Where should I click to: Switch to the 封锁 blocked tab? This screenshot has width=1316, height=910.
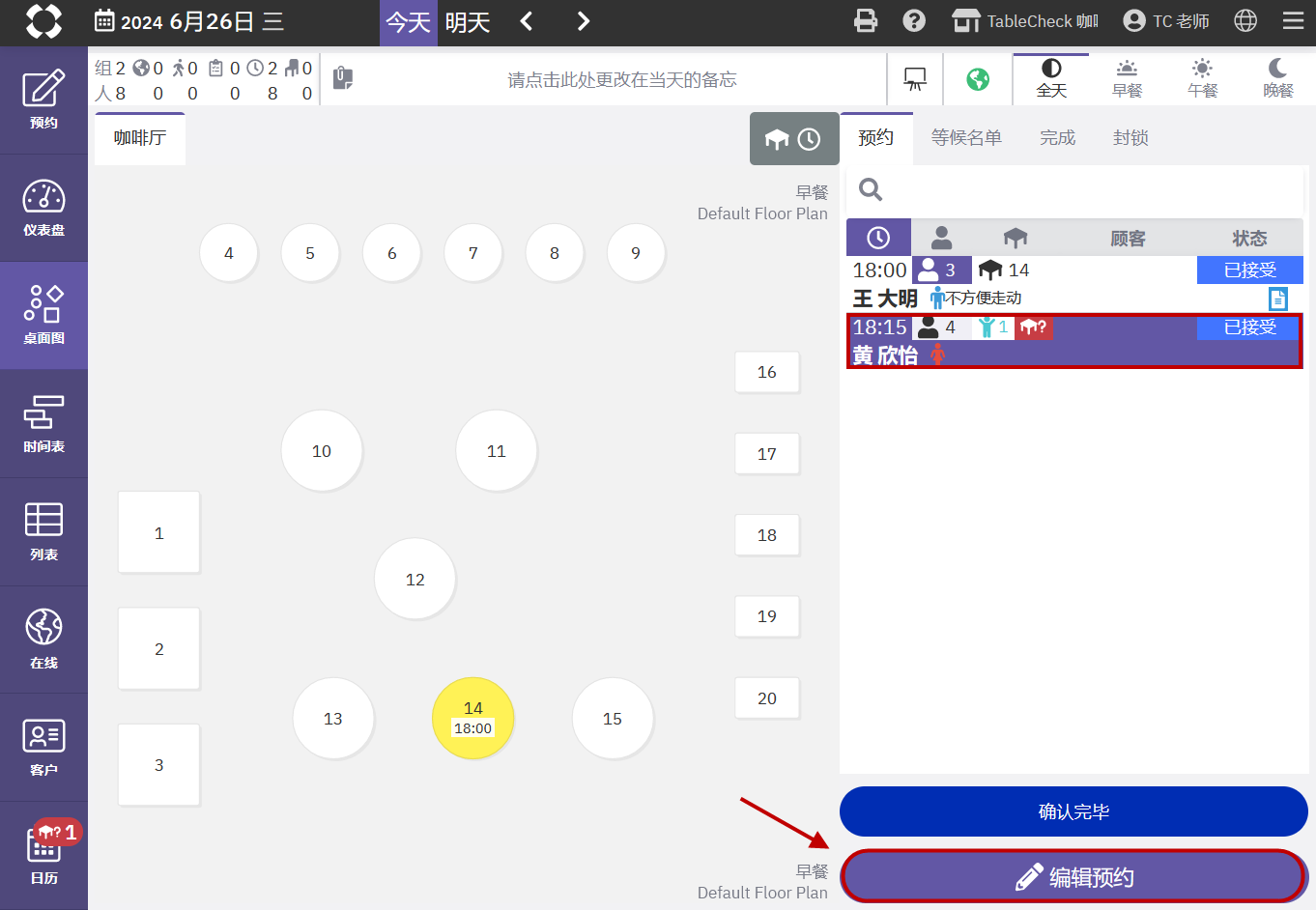click(x=1130, y=138)
